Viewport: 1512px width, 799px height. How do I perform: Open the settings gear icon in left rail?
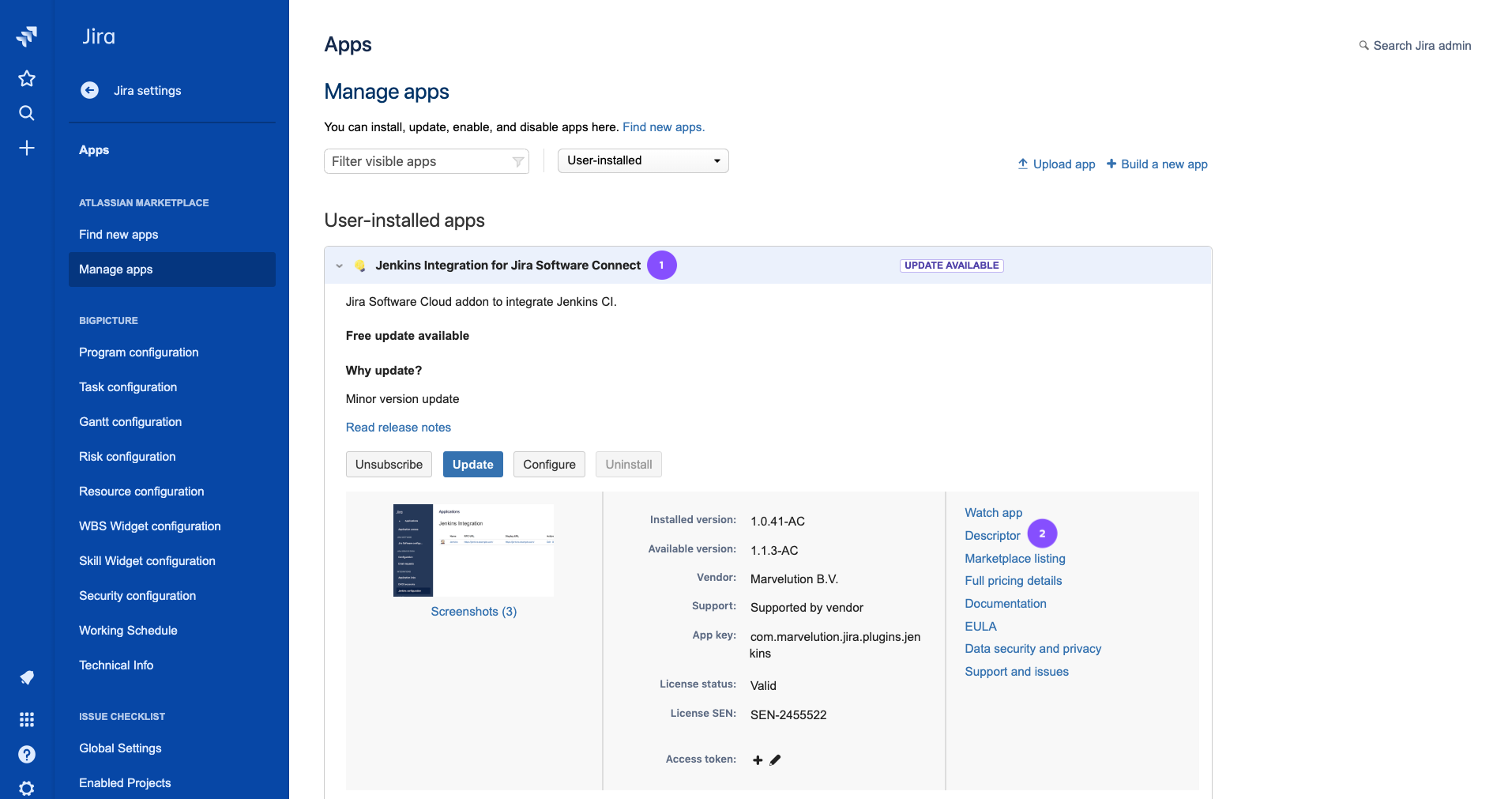click(27, 788)
